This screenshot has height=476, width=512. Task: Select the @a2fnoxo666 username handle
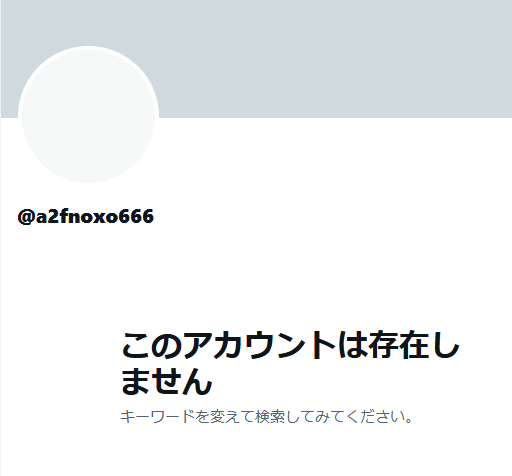(x=86, y=216)
